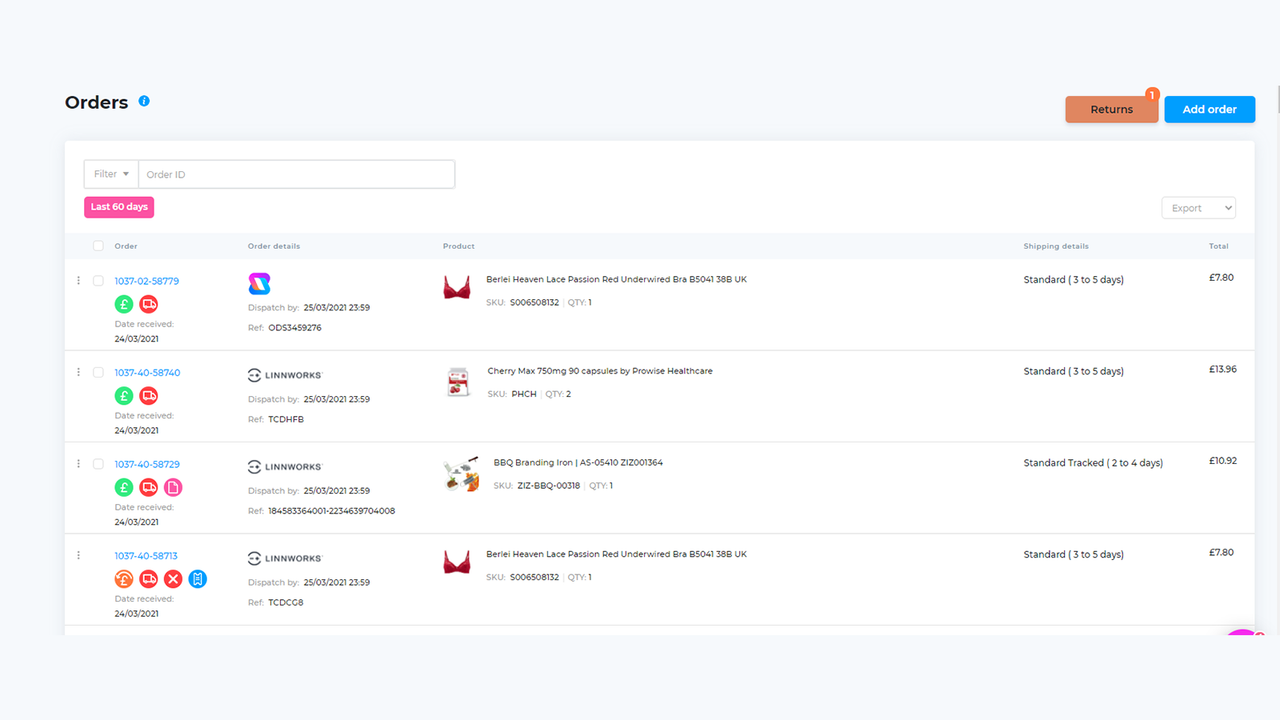Screen dimensions: 1280x720
Task: Open order 1037-40-58740 via its link
Action: click(x=146, y=372)
